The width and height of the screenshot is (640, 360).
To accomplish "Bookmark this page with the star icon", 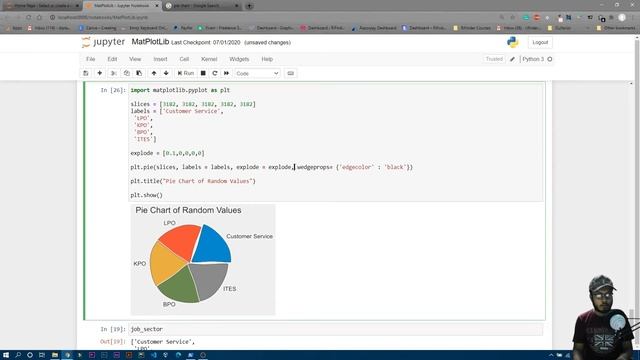I will [513, 18].
